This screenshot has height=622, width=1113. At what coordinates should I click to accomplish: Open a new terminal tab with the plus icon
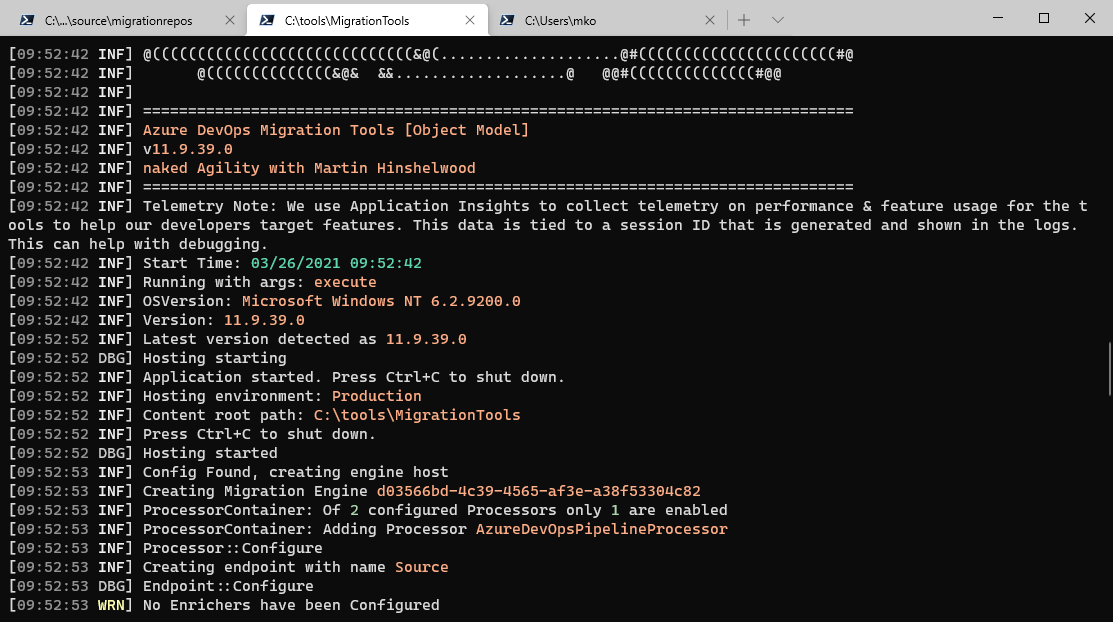pyautogui.click(x=744, y=19)
